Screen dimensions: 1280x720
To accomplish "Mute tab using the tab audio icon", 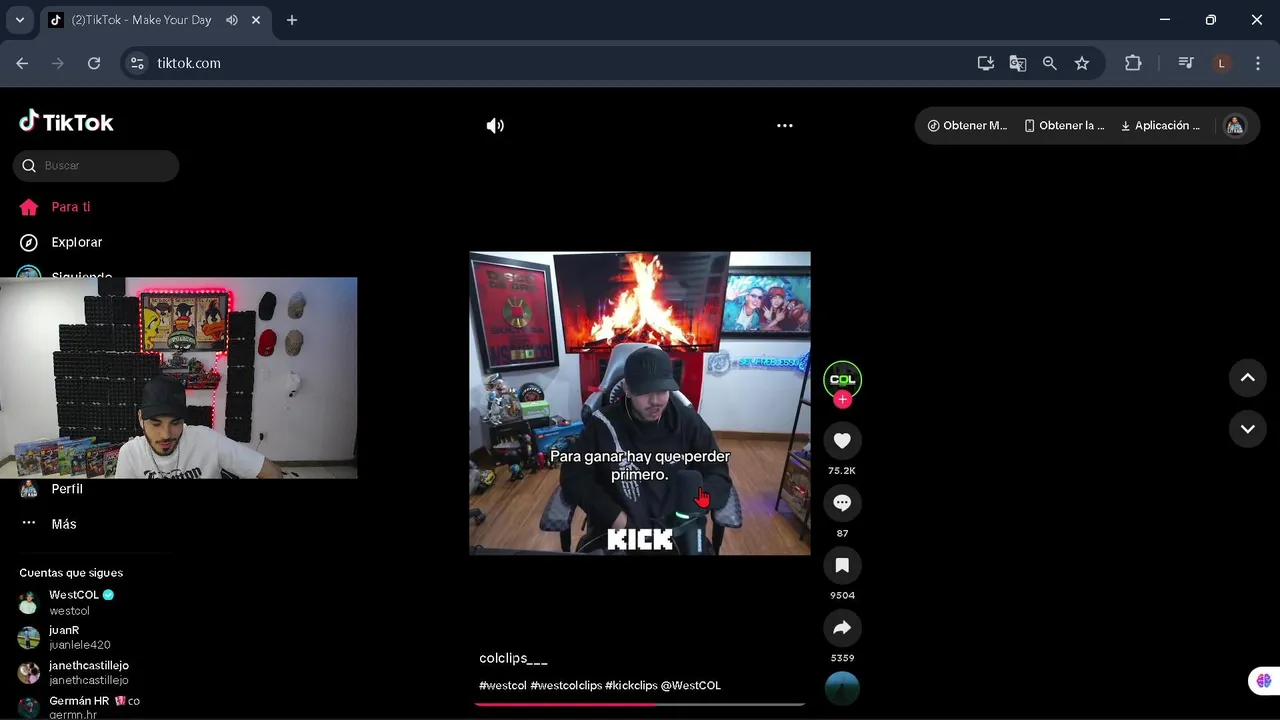I will 232,20.
